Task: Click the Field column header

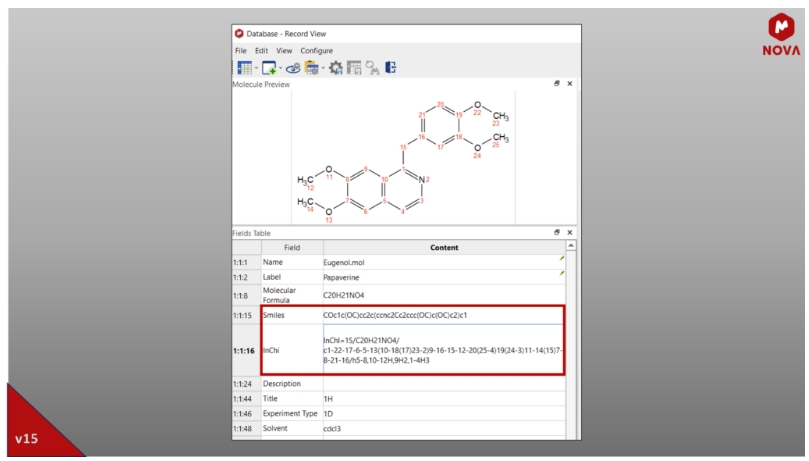Action: pyautogui.click(x=292, y=248)
